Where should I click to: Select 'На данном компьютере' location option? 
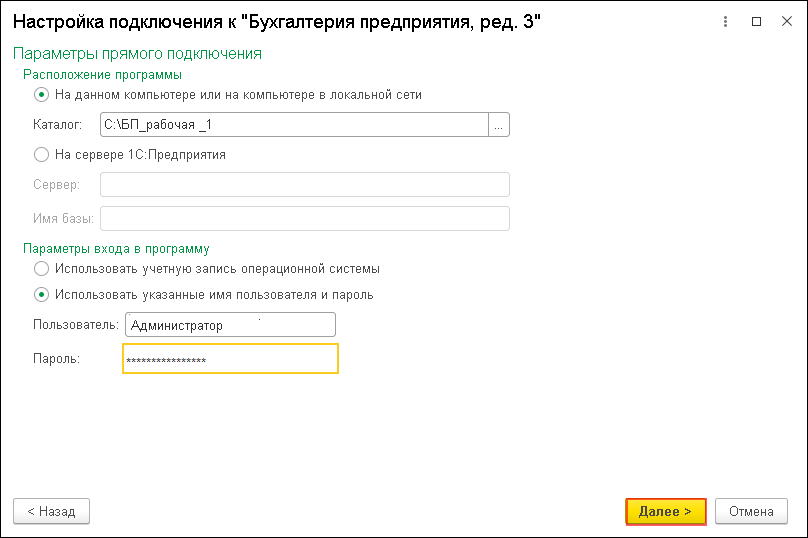[x=41, y=95]
